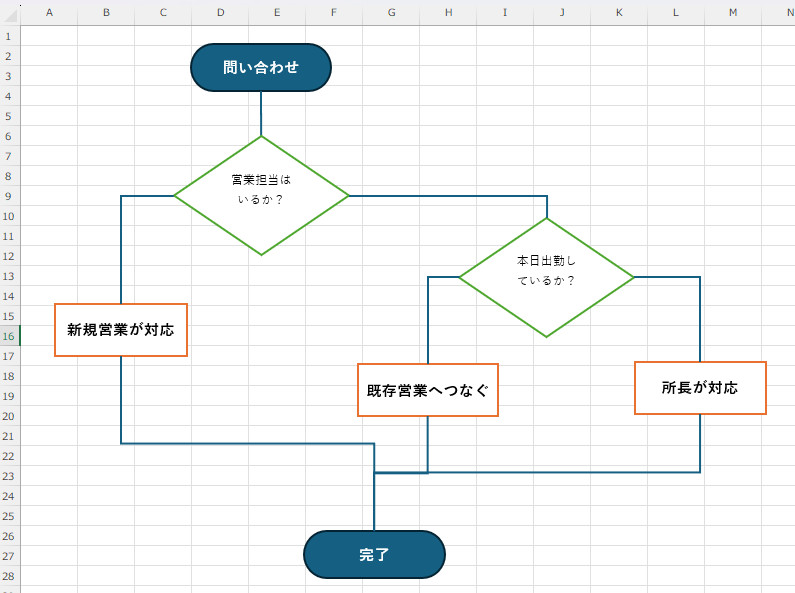The width and height of the screenshot is (795, 593).
Task: Click the 新規営業が対応 process box
Action: click(x=121, y=330)
